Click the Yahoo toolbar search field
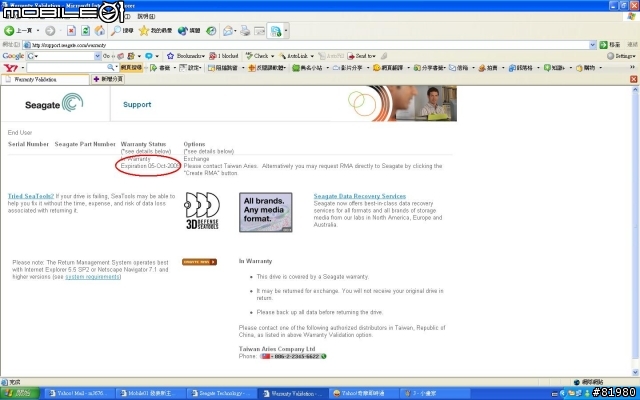 pyautogui.click(x=67, y=68)
